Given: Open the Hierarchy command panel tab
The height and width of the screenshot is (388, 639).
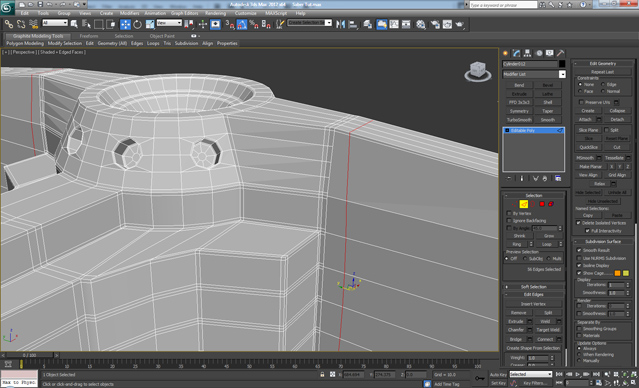Looking at the screenshot, I should coord(528,53).
